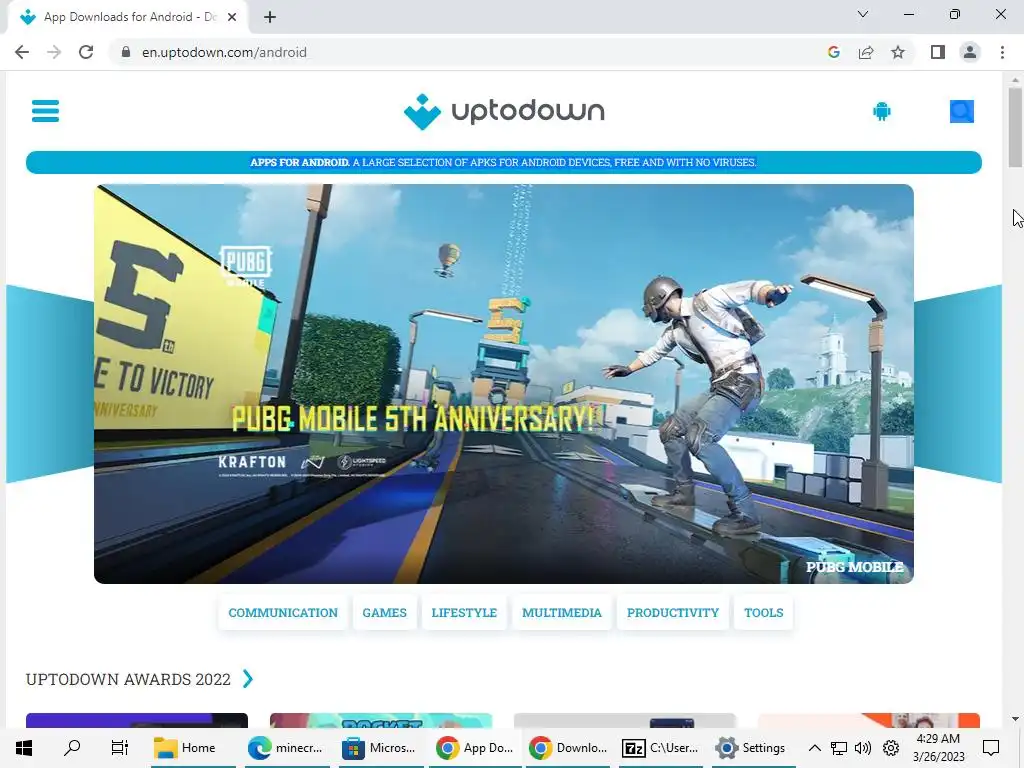The width and height of the screenshot is (1024, 768).
Task: Switch to Microsoft Store taskbar item
Action: tap(380, 748)
